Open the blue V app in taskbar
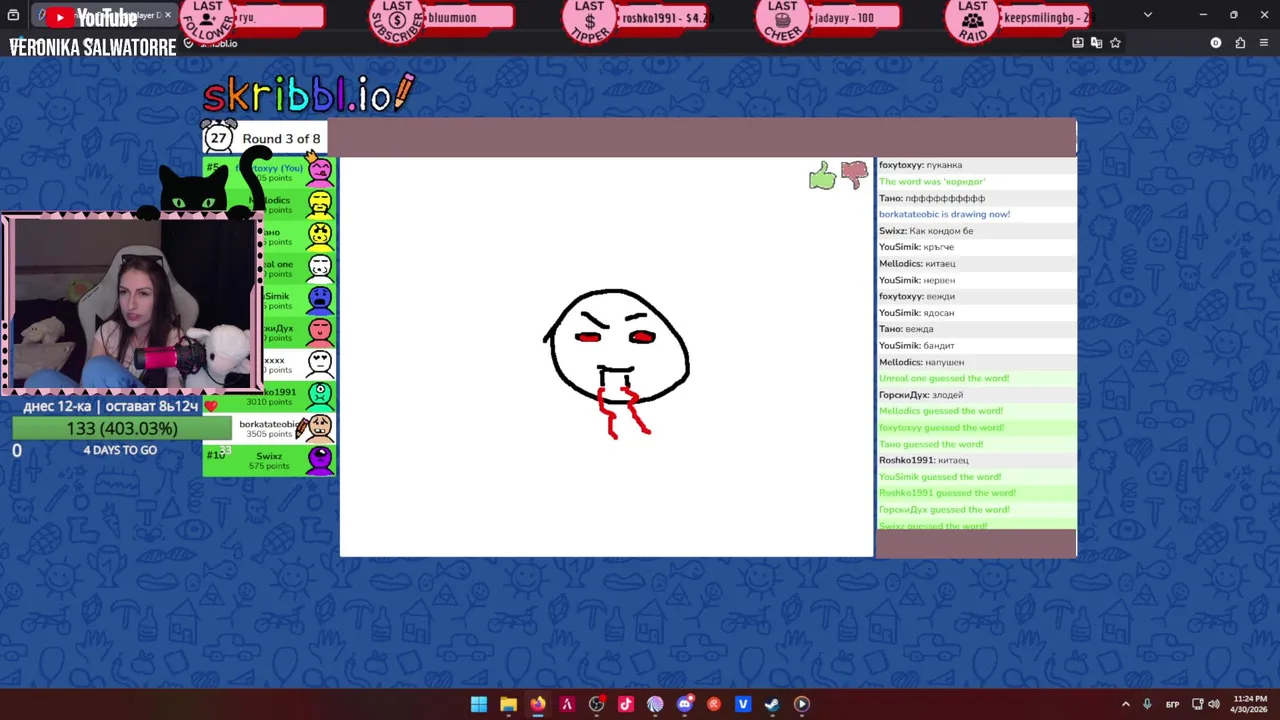The width and height of the screenshot is (1280, 720). click(743, 704)
